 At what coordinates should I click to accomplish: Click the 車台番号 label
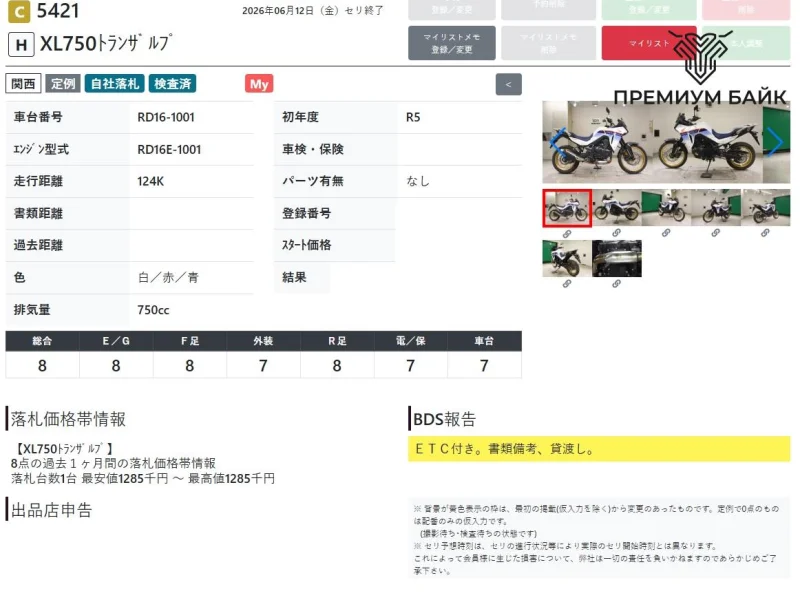pyautogui.click(x=38, y=117)
